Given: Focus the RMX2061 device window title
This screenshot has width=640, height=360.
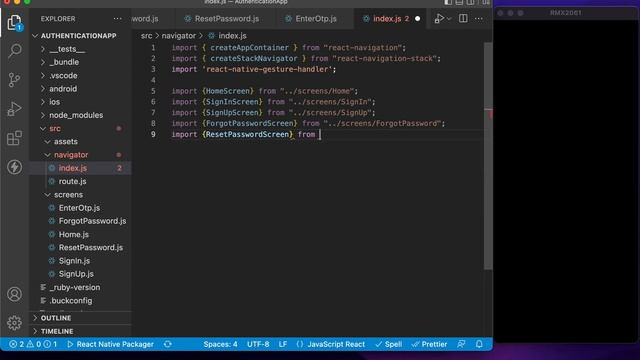Looking at the screenshot, I should point(566,13).
